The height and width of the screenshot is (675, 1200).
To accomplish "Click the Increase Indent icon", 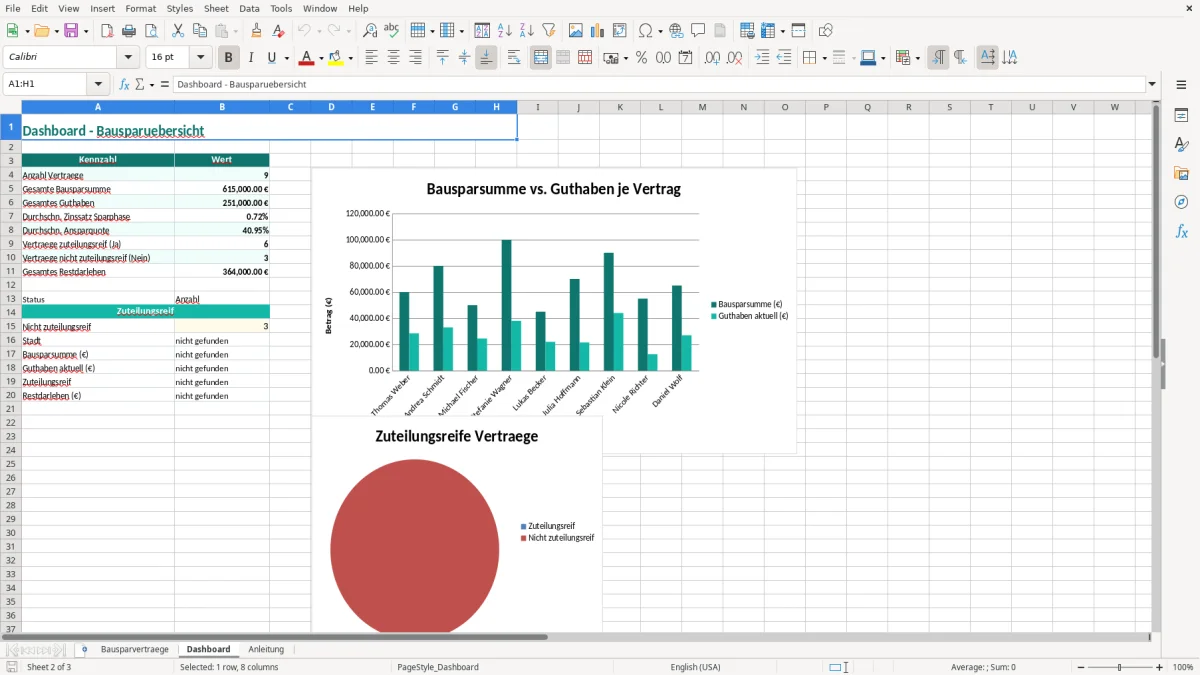I will tap(762, 58).
